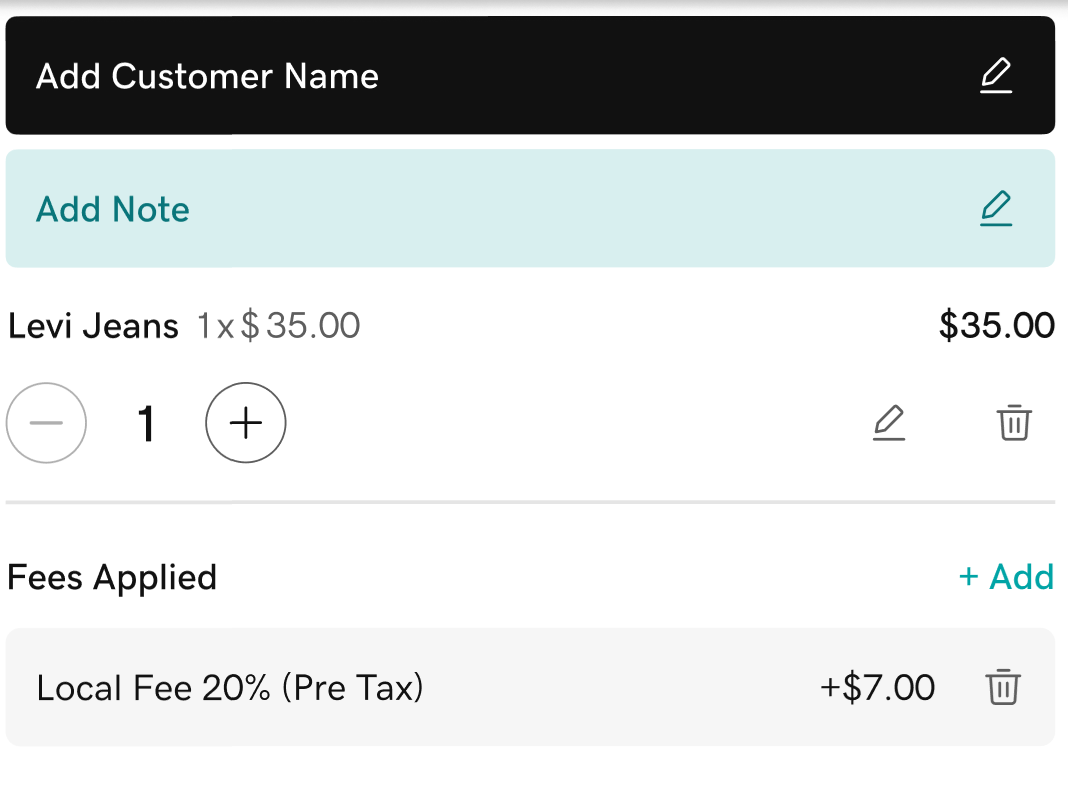Viewport: 1068px width, 788px height.
Task: Tap the teal pencil icon in Add Note
Action: coord(995,208)
